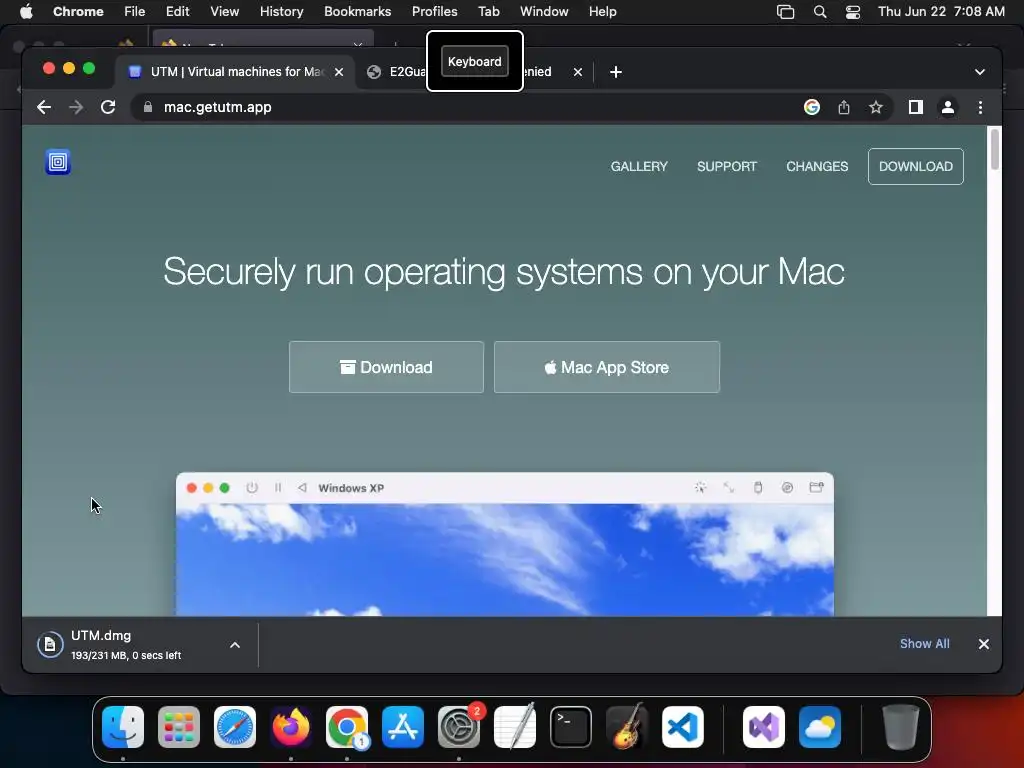Bookmark this page with the star icon

point(876,107)
